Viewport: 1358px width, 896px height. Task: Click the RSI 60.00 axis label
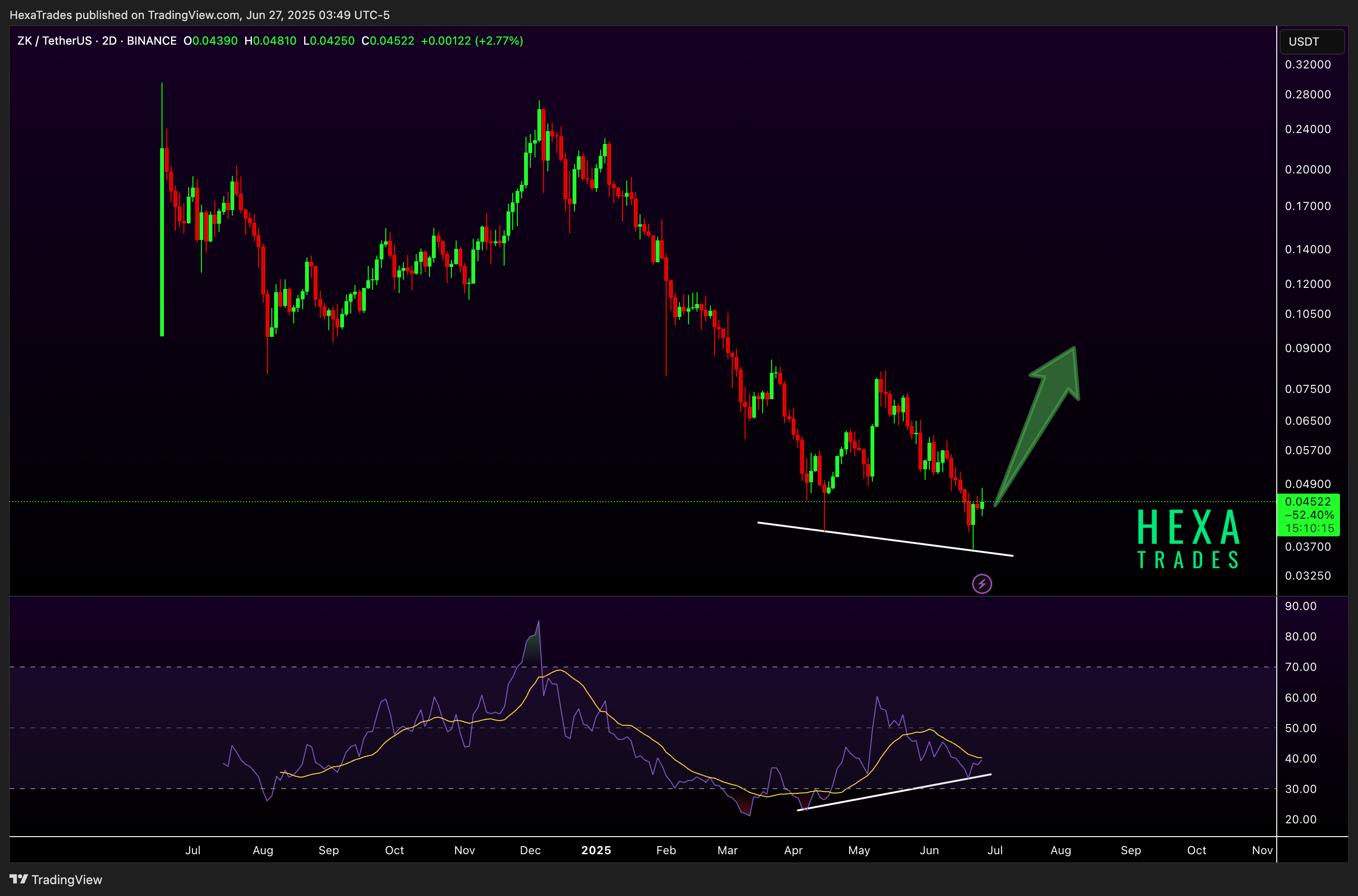click(1301, 698)
